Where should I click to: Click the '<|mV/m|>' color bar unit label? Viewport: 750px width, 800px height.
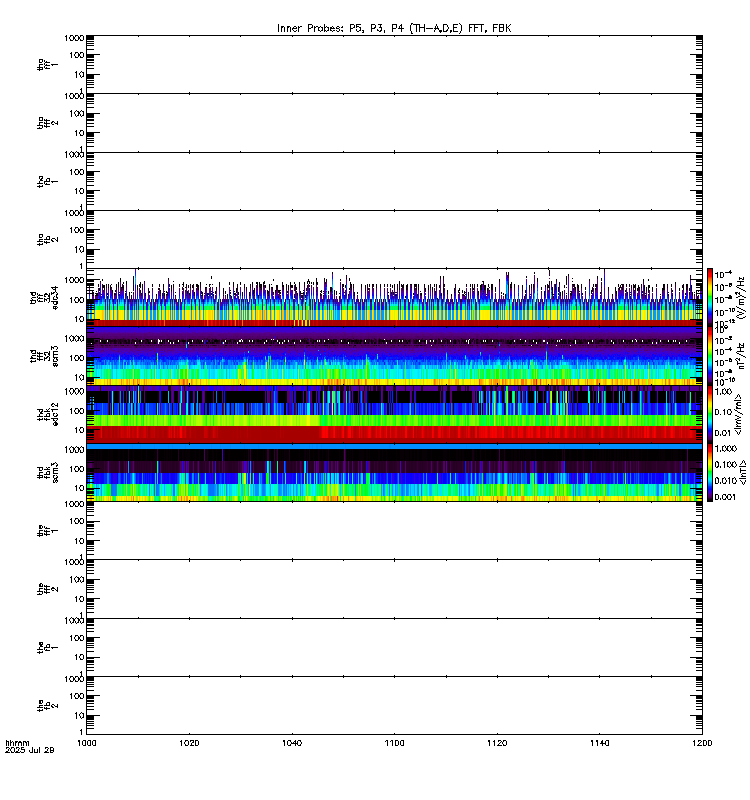tap(738, 414)
